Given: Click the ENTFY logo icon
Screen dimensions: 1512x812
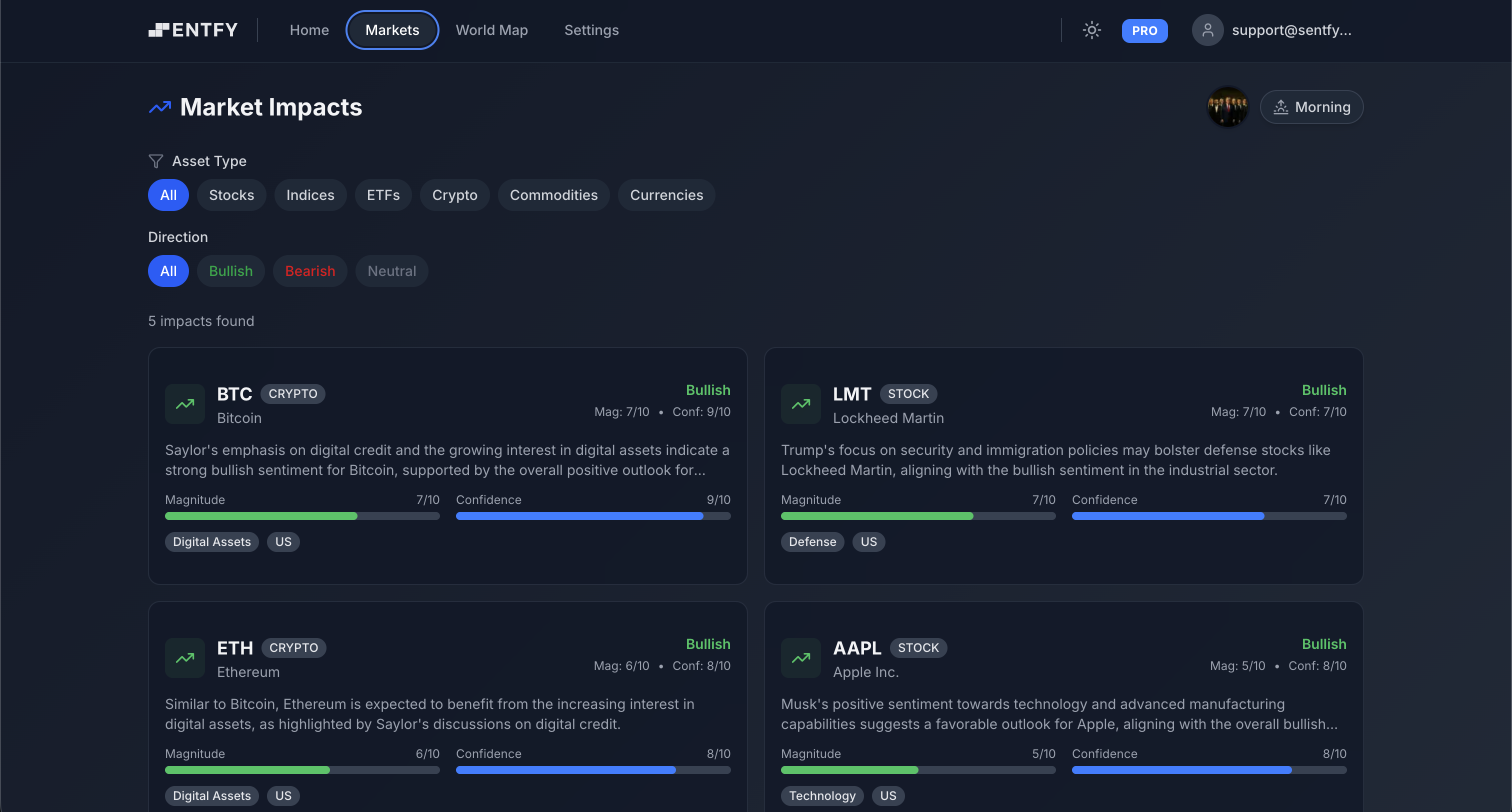Looking at the screenshot, I should pos(158,29).
